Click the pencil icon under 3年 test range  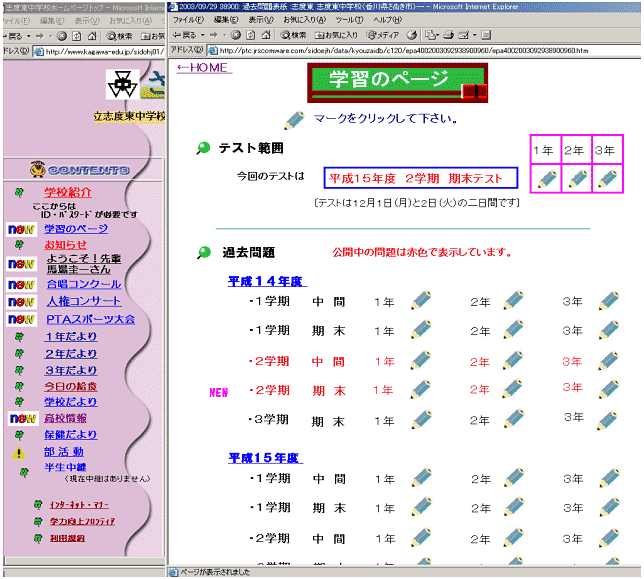coord(607,179)
